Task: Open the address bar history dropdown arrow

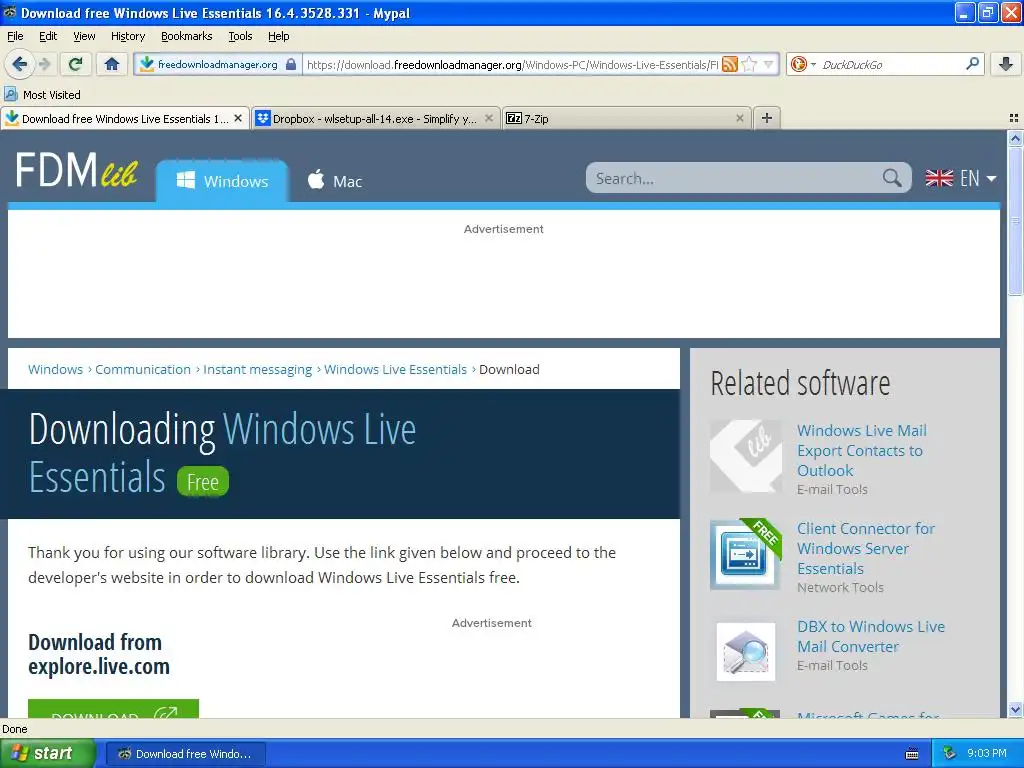Action: click(769, 64)
